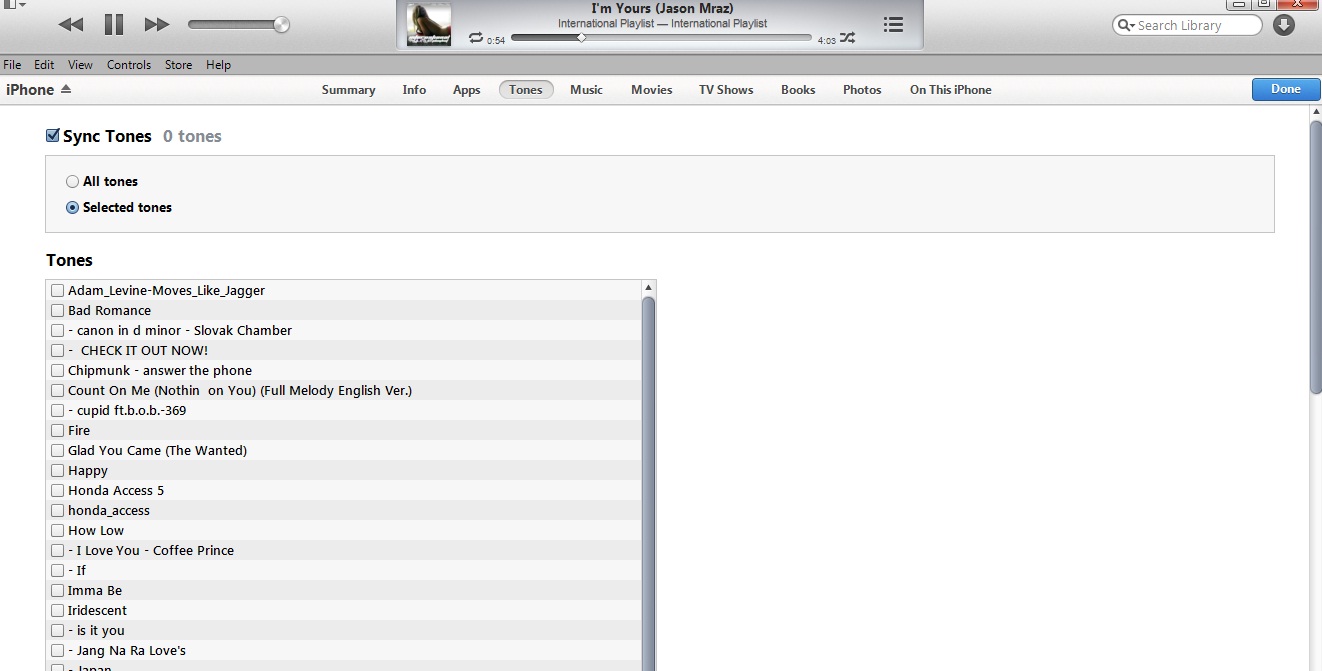1322x671 pixels.
Task: Switch to the Summary tab
Action: click(348, 90)
